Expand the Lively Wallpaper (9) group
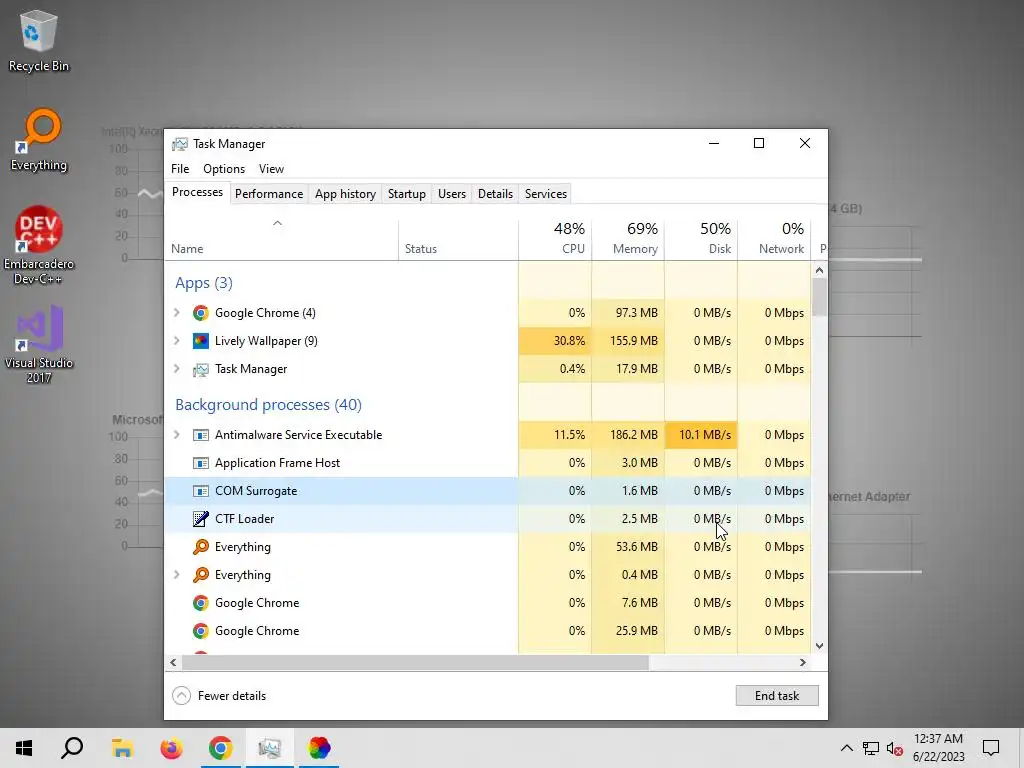 coord(177,341)
